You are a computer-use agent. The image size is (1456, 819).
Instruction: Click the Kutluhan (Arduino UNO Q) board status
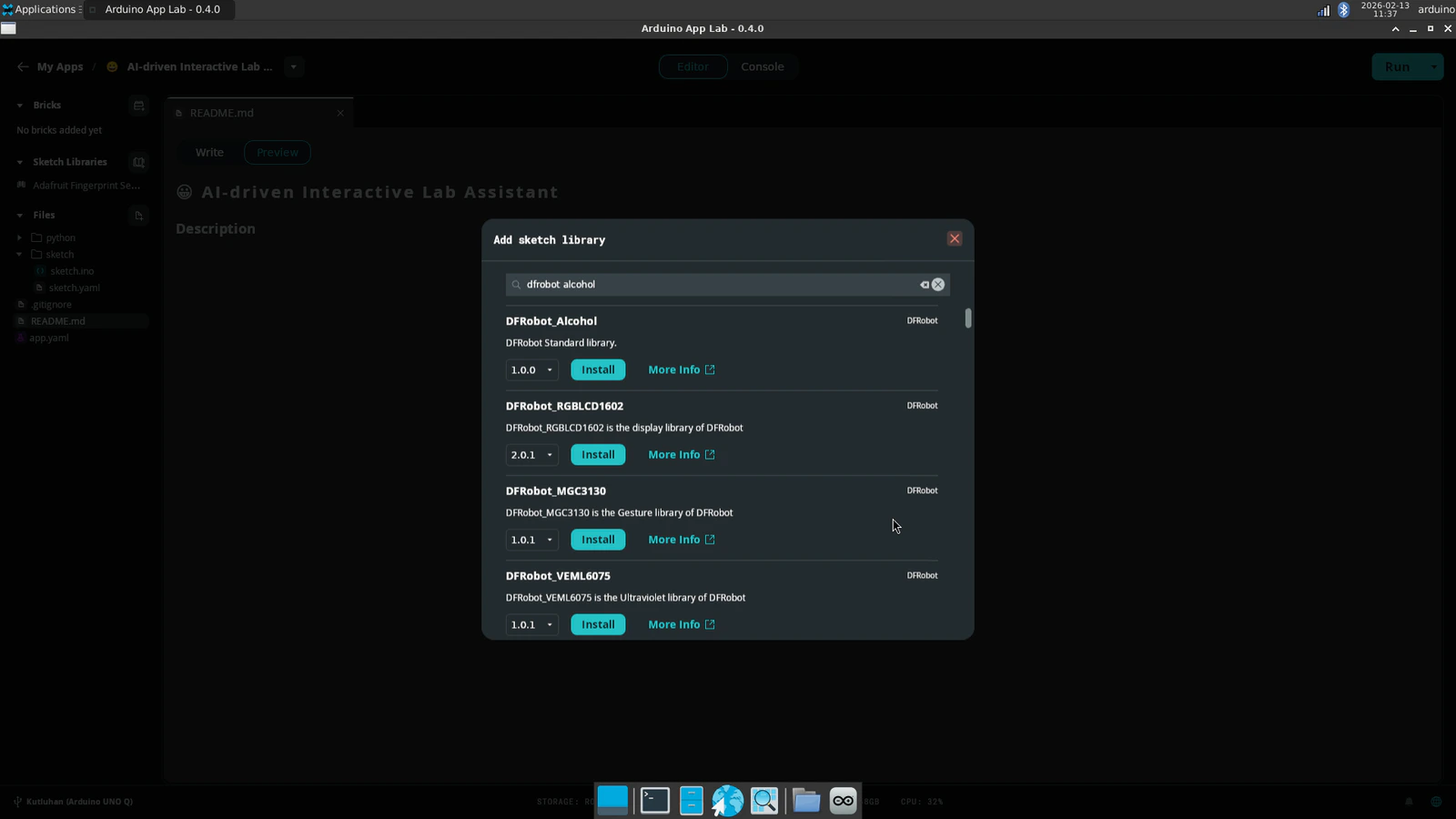pos(73,802)
